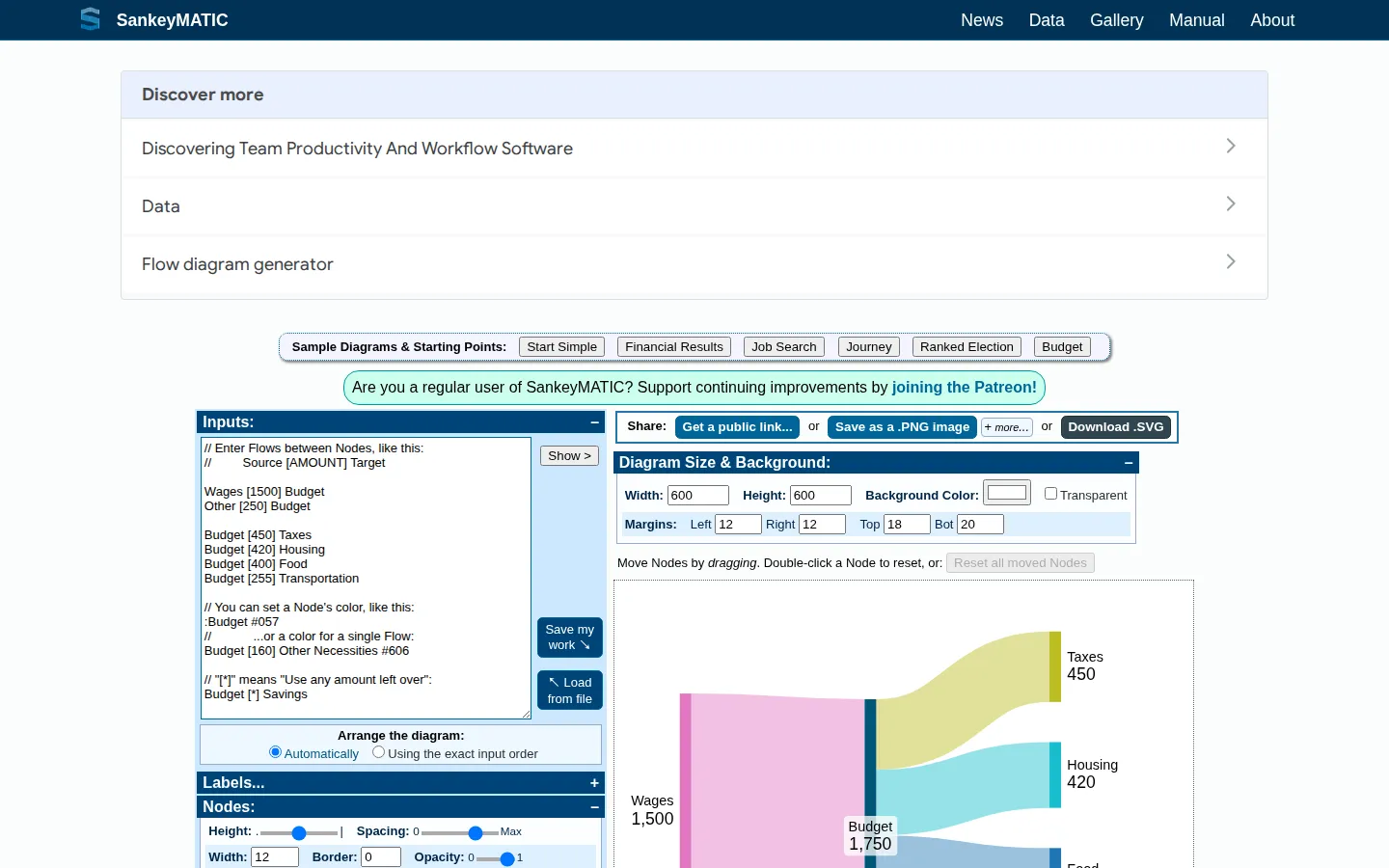1389x868 pixels.
Task: Go to the Gallery page
Action: tap(1117, 20)
